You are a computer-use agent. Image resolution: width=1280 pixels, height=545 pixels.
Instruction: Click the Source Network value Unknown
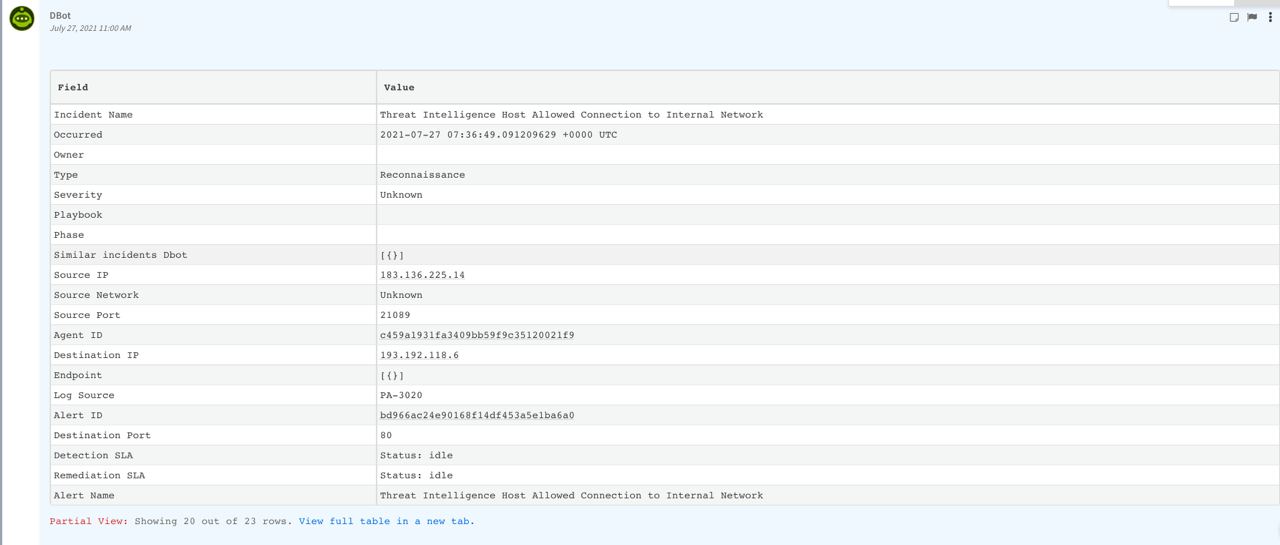401,295
